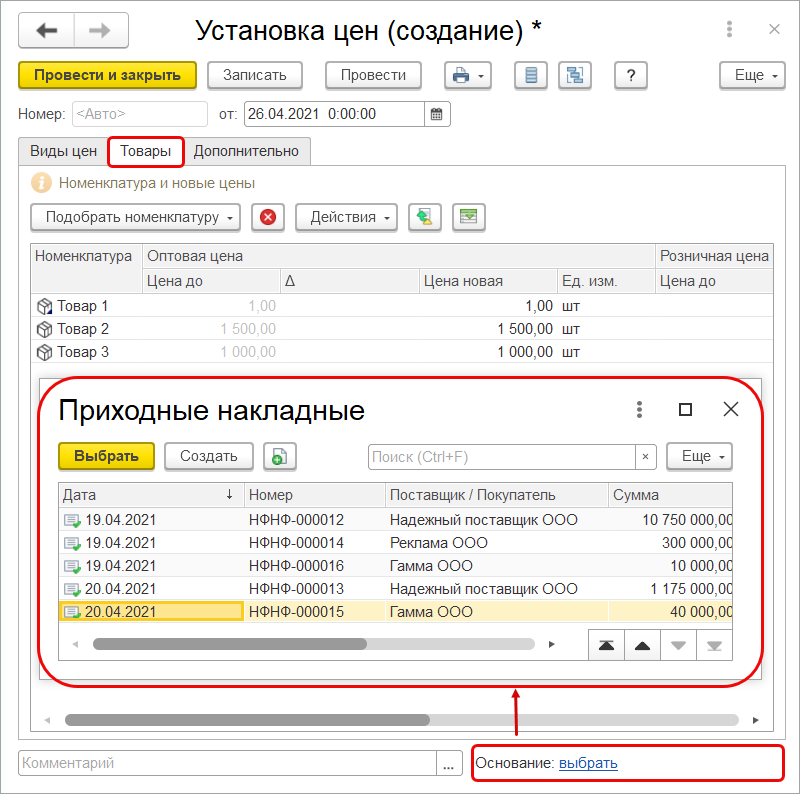Click the Товар 2 package icon
Image resolution: width=800 pixels, height=794 pixels.
pyautogui.click(x=45, y=330)
